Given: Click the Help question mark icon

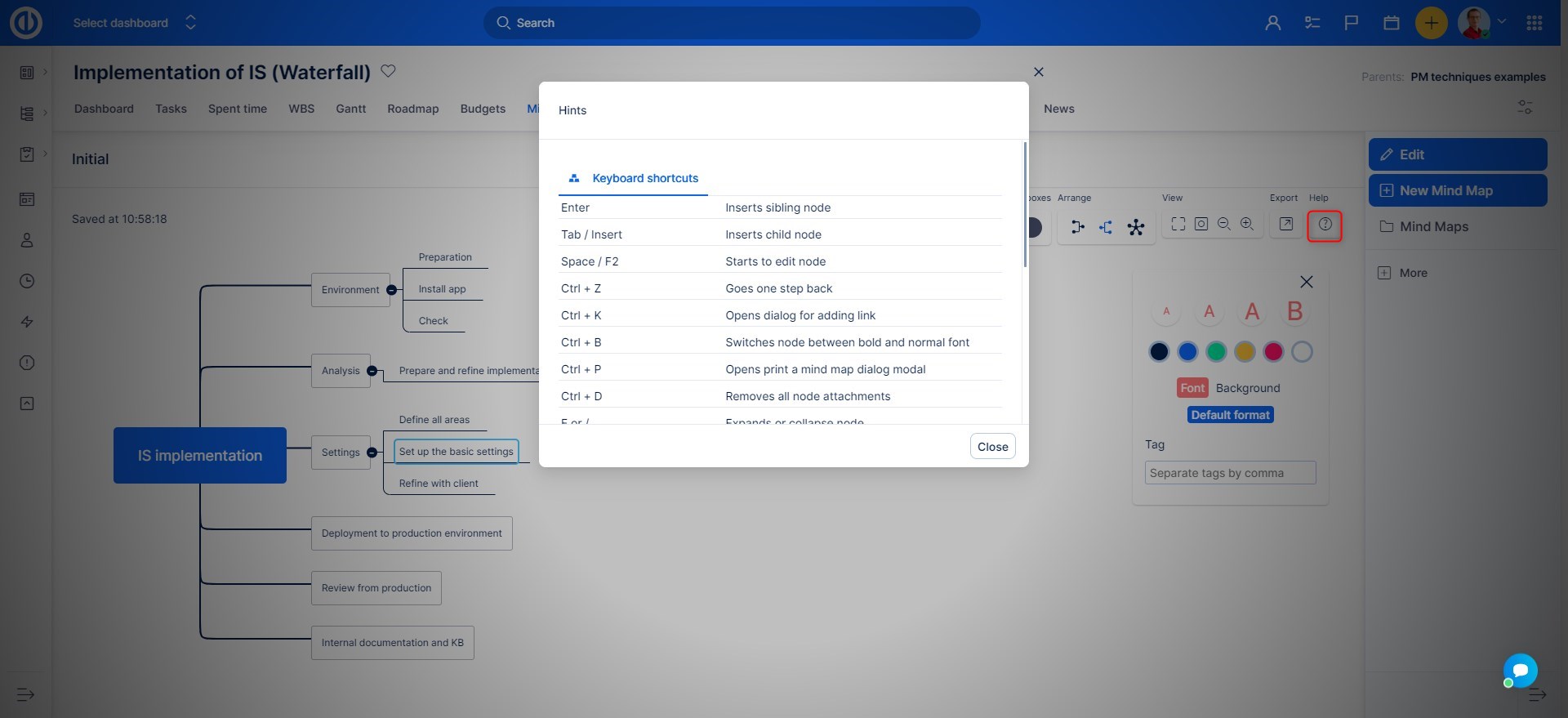Looking at the screenshot, I should (1325, 225).
